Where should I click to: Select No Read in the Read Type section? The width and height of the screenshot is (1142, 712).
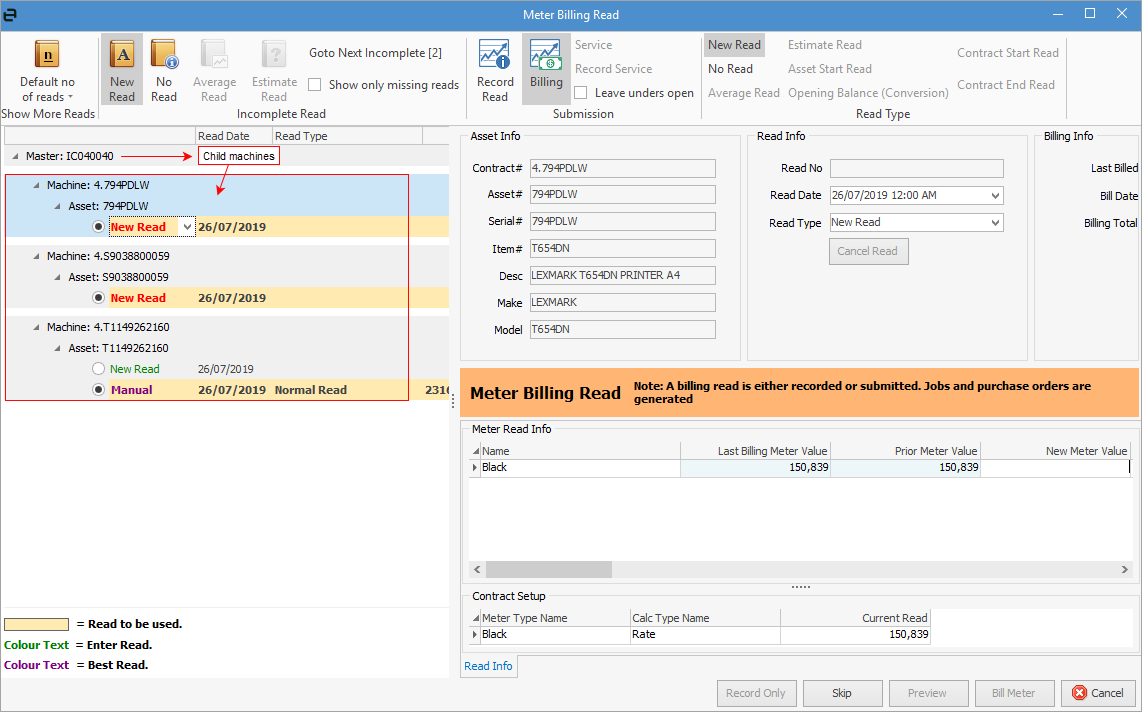pos(733,68)
